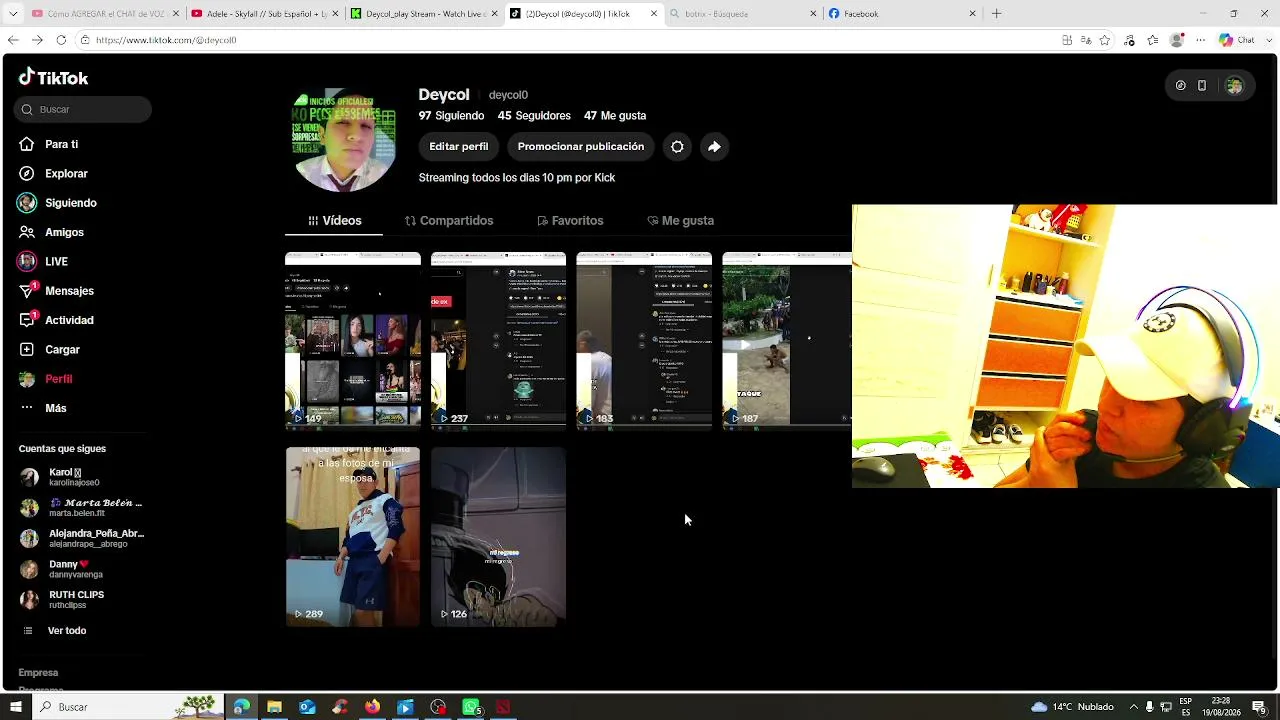Click the share profile arrow icon
The image size is (1280, 720).
[714, 146]
